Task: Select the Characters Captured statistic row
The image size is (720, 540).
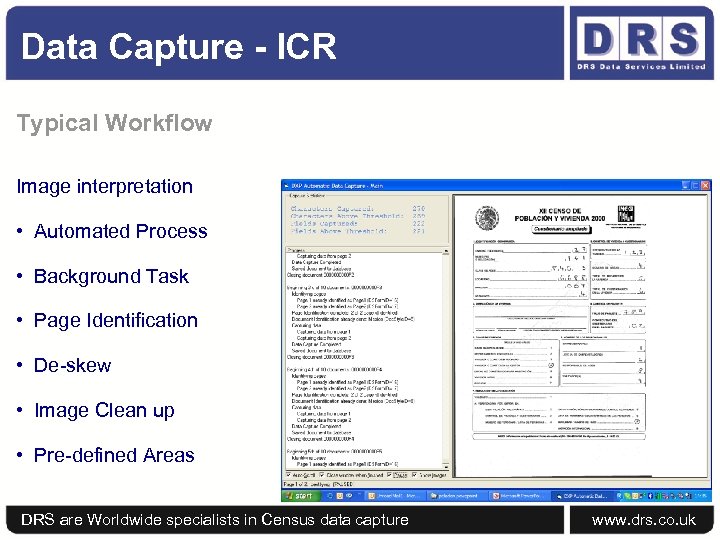Action: pos(358,208)
